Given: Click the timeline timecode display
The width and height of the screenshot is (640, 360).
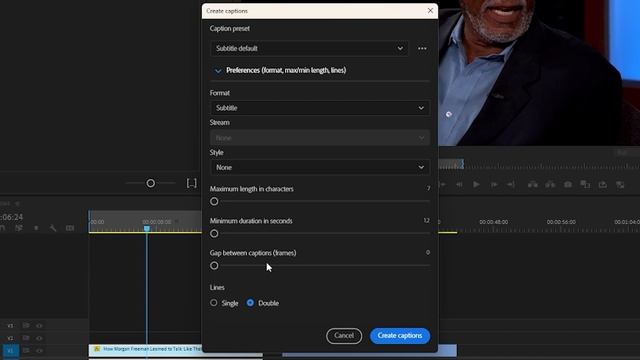Looking at the screenshot, I should [x=11, y=217].
